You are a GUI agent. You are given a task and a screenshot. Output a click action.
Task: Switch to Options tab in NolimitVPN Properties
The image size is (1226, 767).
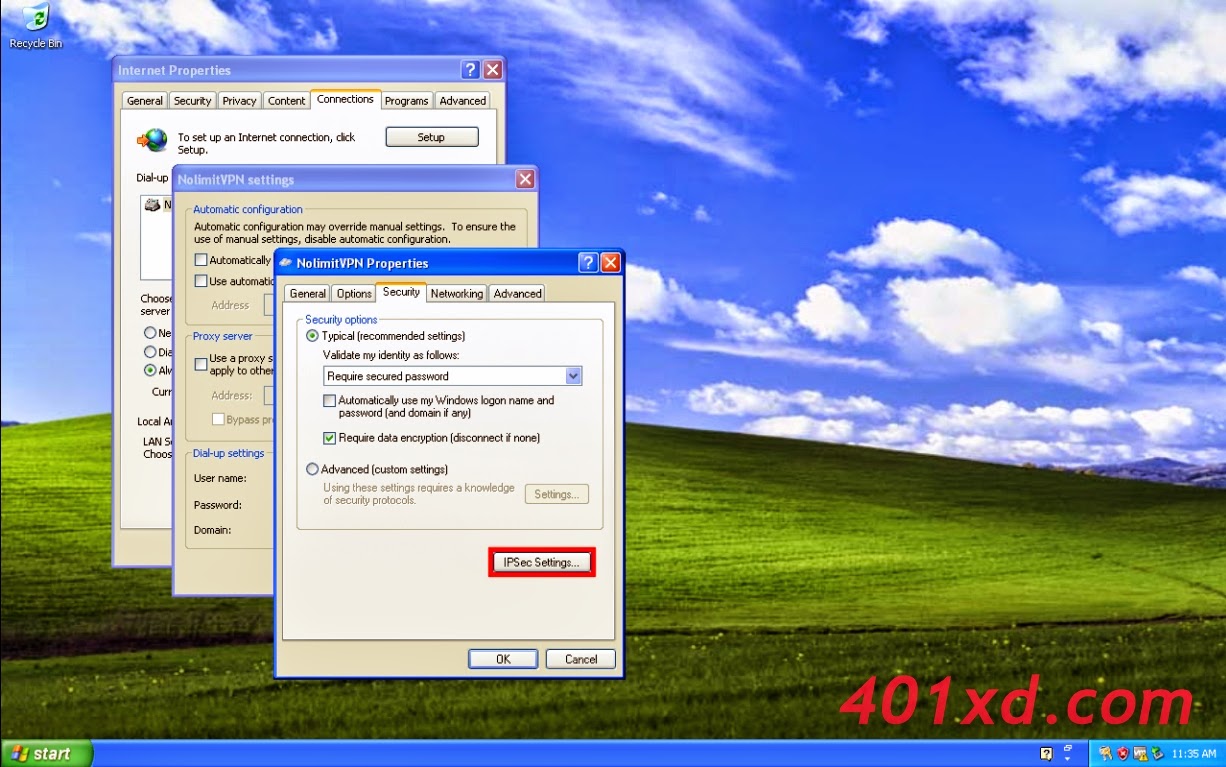354,293
